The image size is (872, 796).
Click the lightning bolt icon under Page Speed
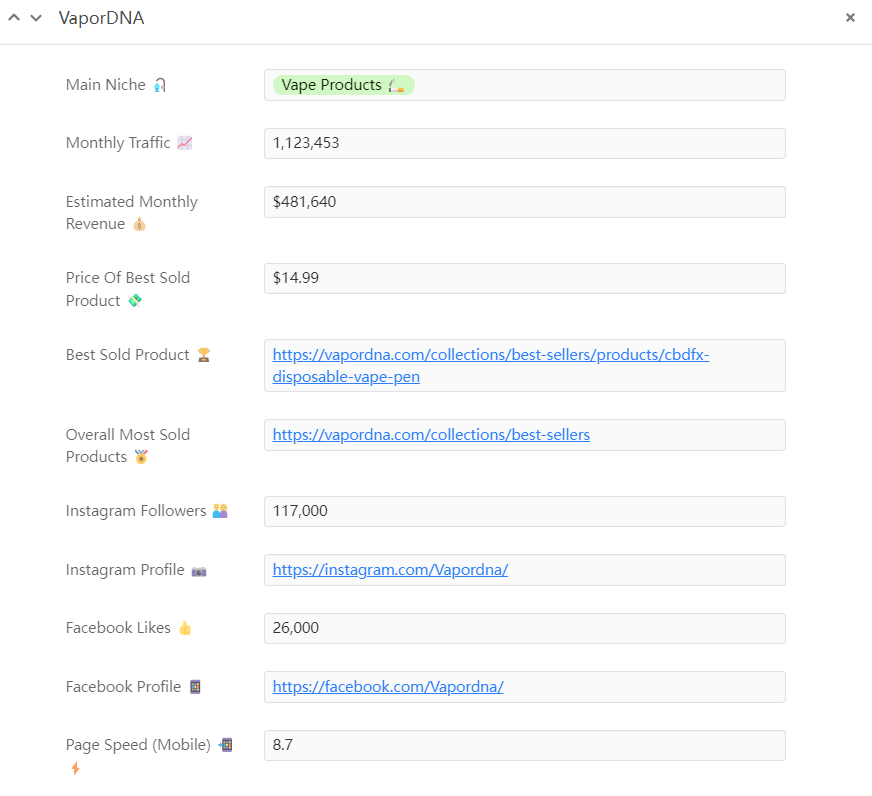[75, 768]
